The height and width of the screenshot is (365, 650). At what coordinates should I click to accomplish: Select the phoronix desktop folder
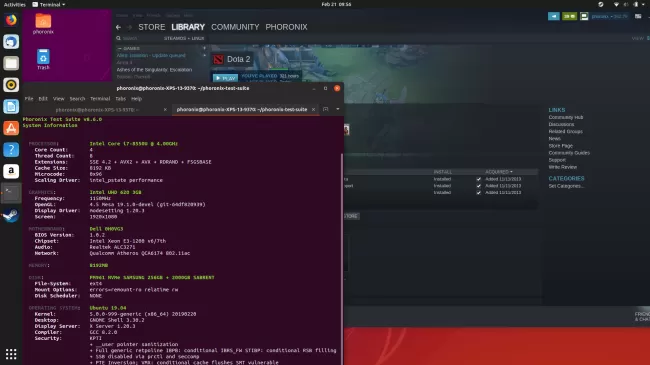pyautogui.click(x=43, y=24)
